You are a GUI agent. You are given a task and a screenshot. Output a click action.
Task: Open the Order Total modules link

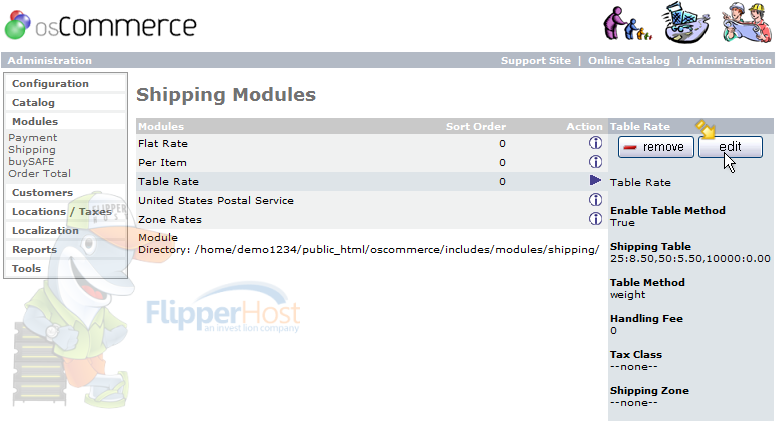[40, 174]
